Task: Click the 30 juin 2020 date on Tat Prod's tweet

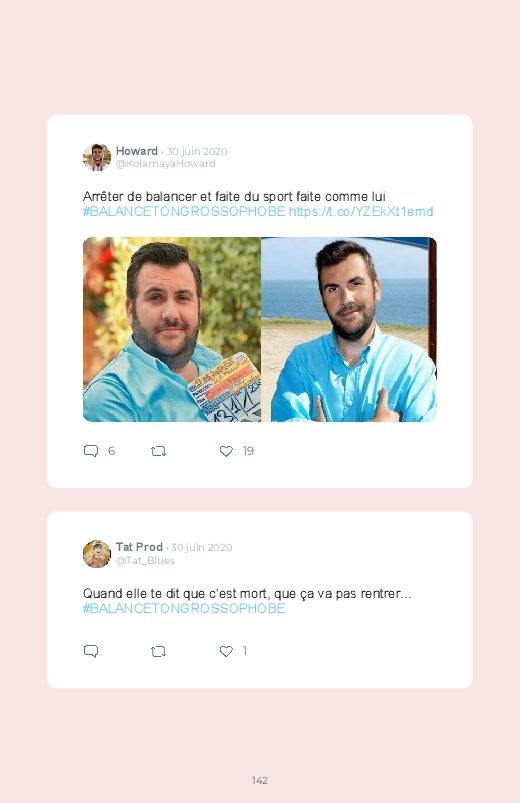Action: 201,547
